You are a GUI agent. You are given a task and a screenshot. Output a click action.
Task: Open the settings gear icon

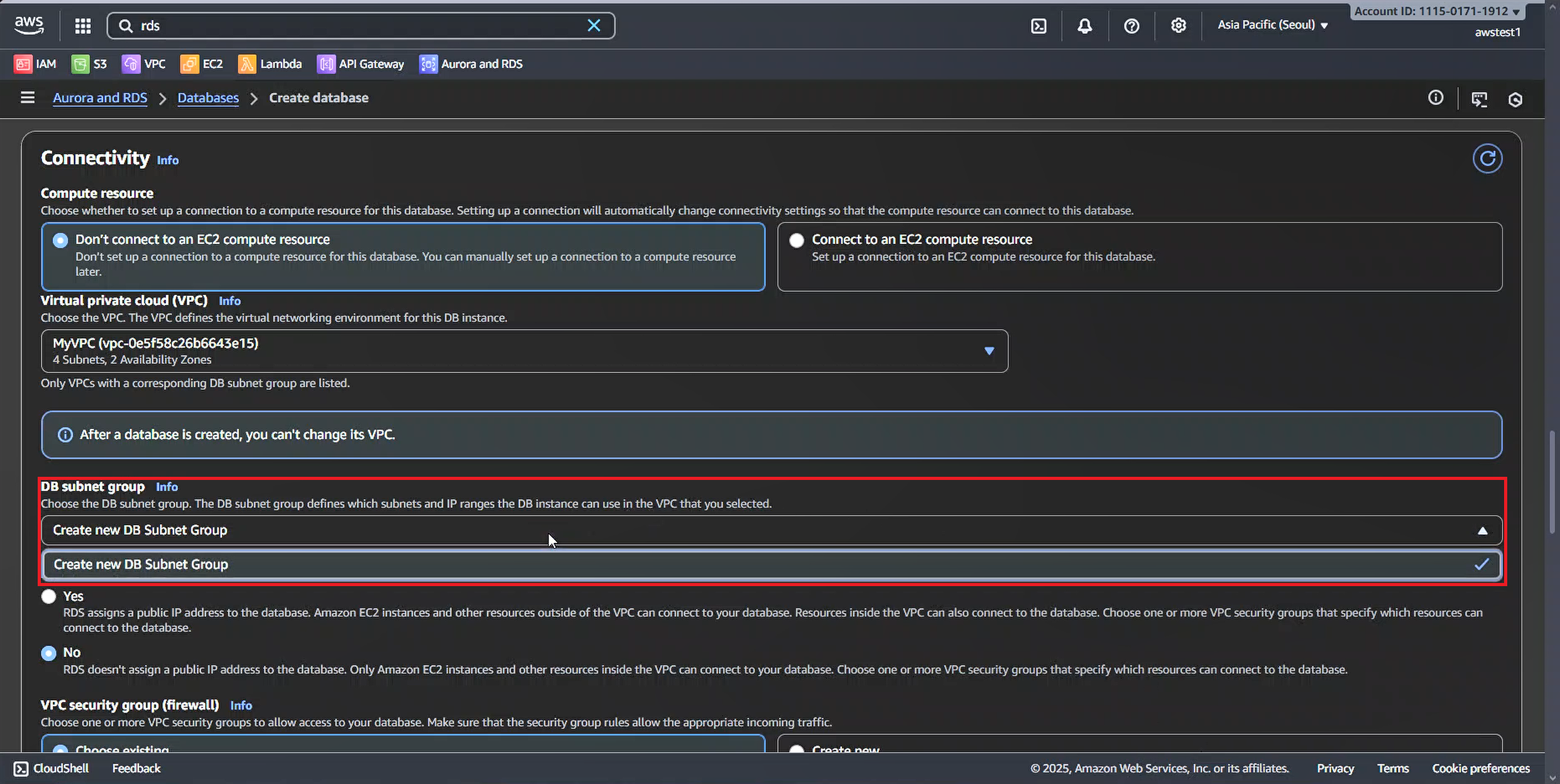(x=1178, y=26)
